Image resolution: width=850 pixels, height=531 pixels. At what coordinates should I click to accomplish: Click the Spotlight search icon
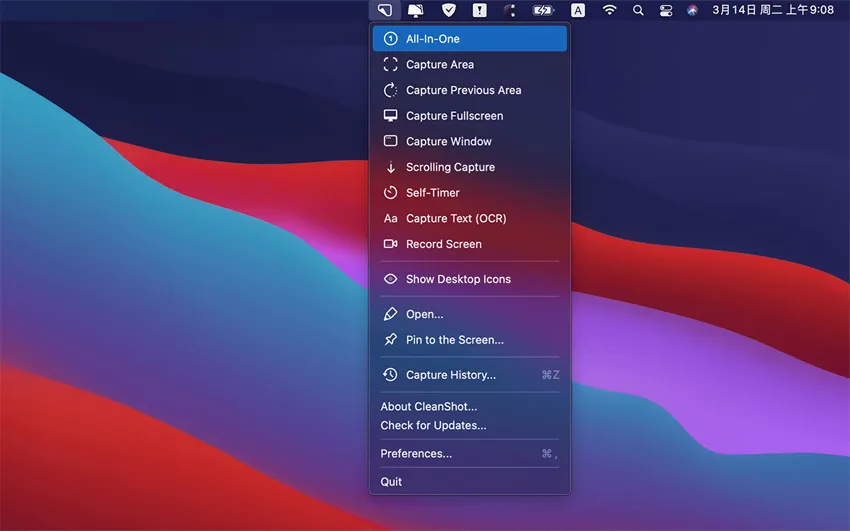tap(638, 10)
